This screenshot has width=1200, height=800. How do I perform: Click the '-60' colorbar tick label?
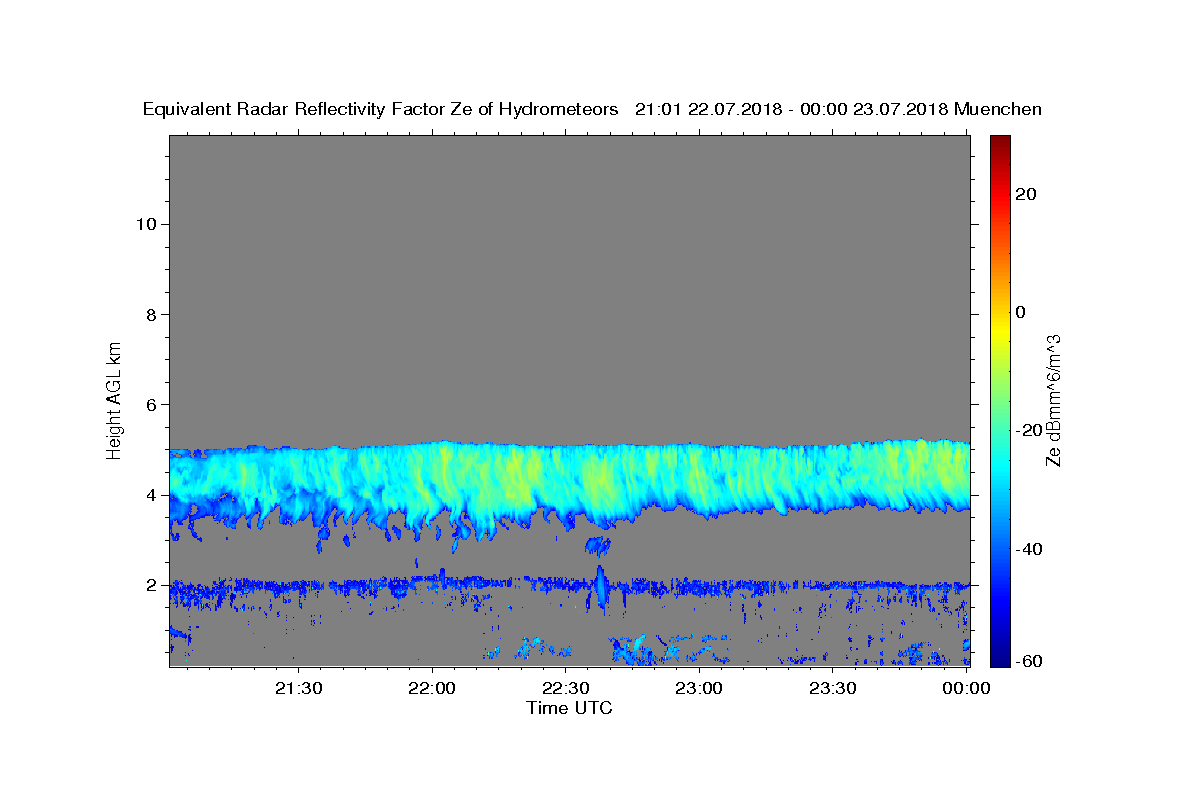click(1028, 661)
